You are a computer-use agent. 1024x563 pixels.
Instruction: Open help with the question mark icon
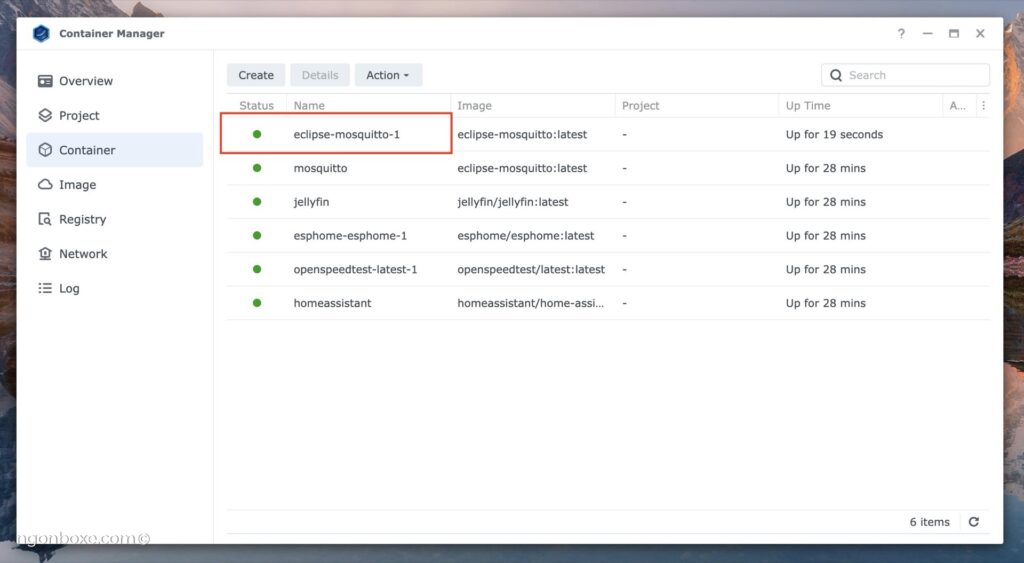click(901, 33)
